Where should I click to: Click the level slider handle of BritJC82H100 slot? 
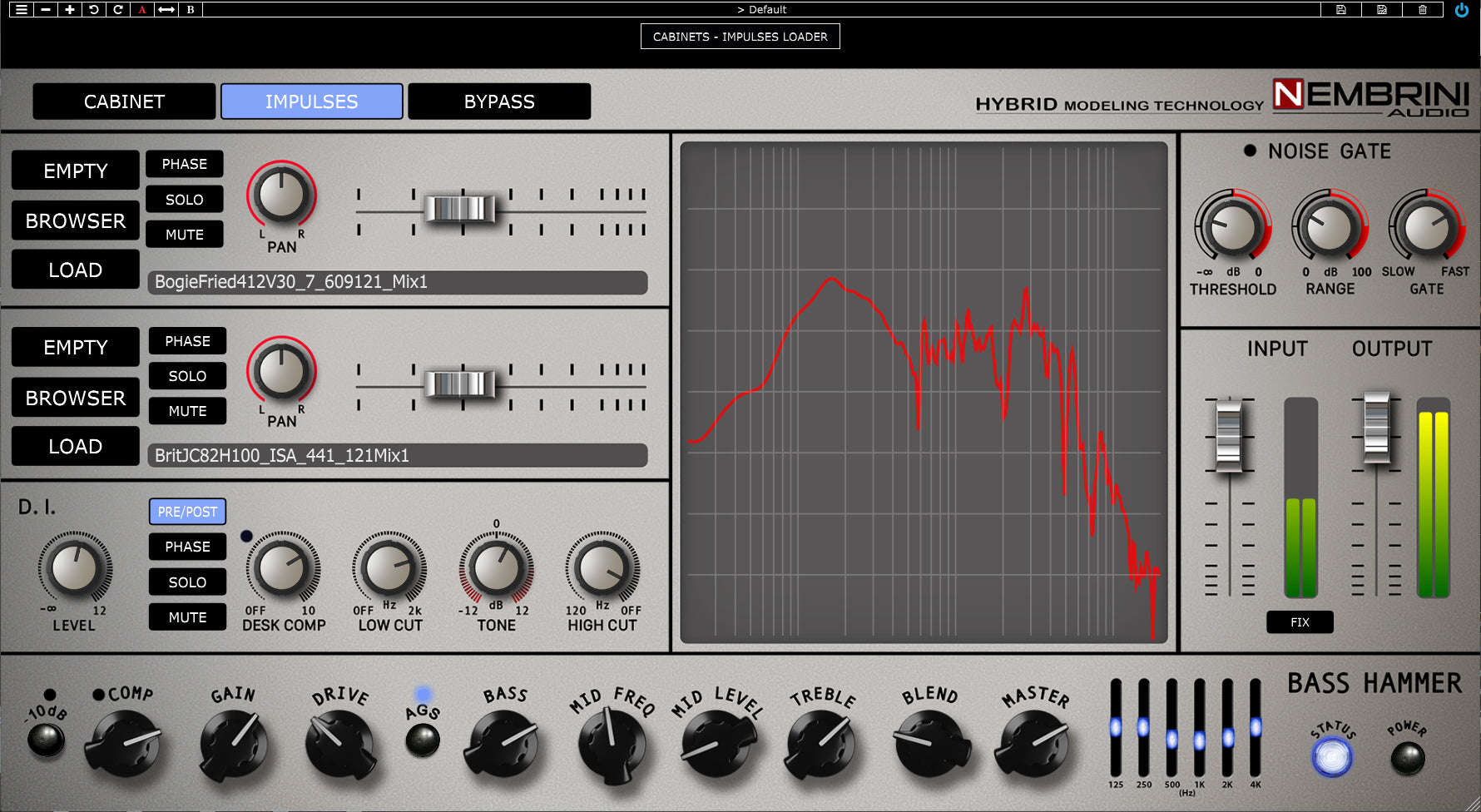459,384
